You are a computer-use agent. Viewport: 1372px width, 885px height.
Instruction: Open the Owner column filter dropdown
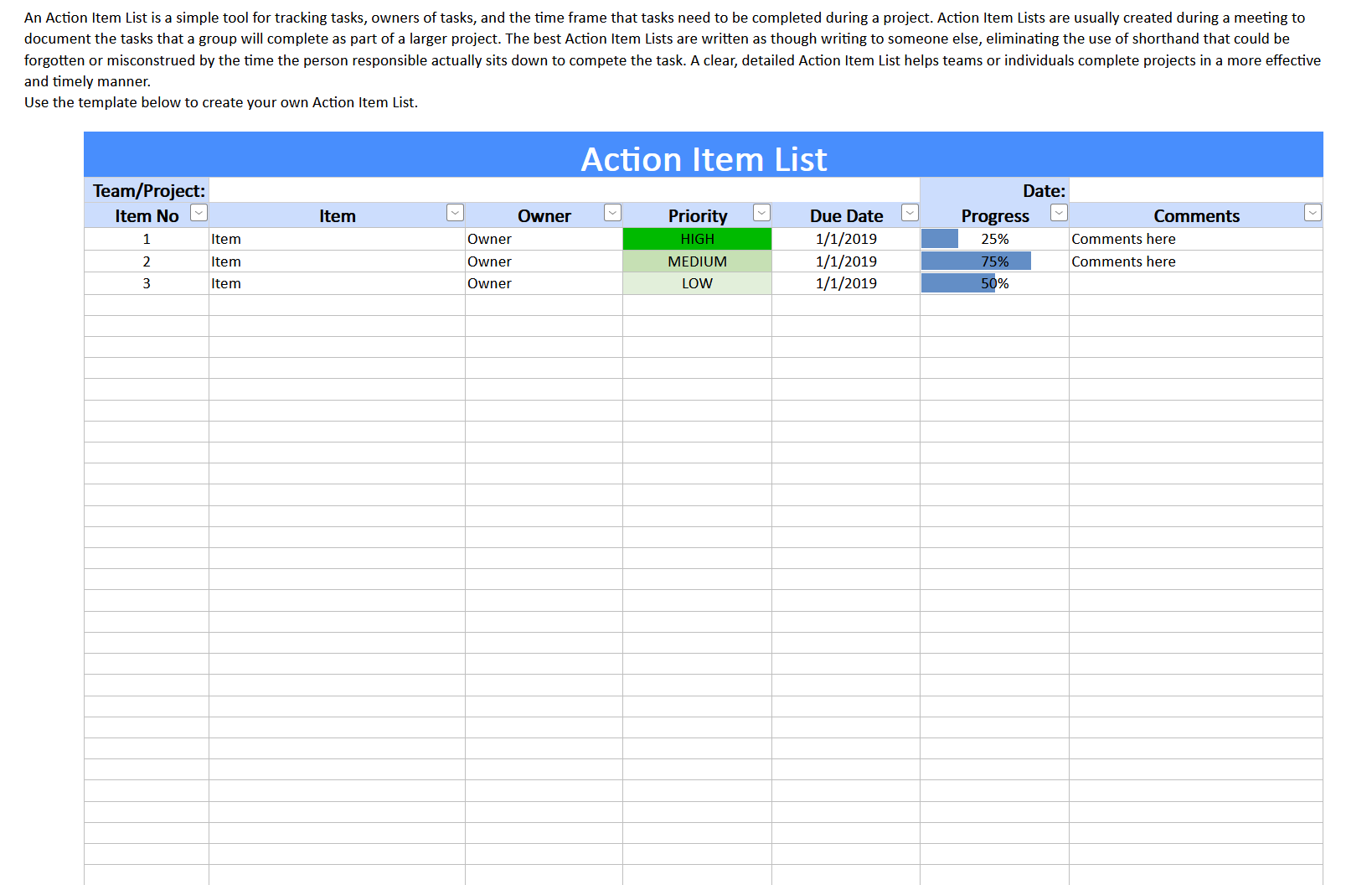(x=612, y=214)
